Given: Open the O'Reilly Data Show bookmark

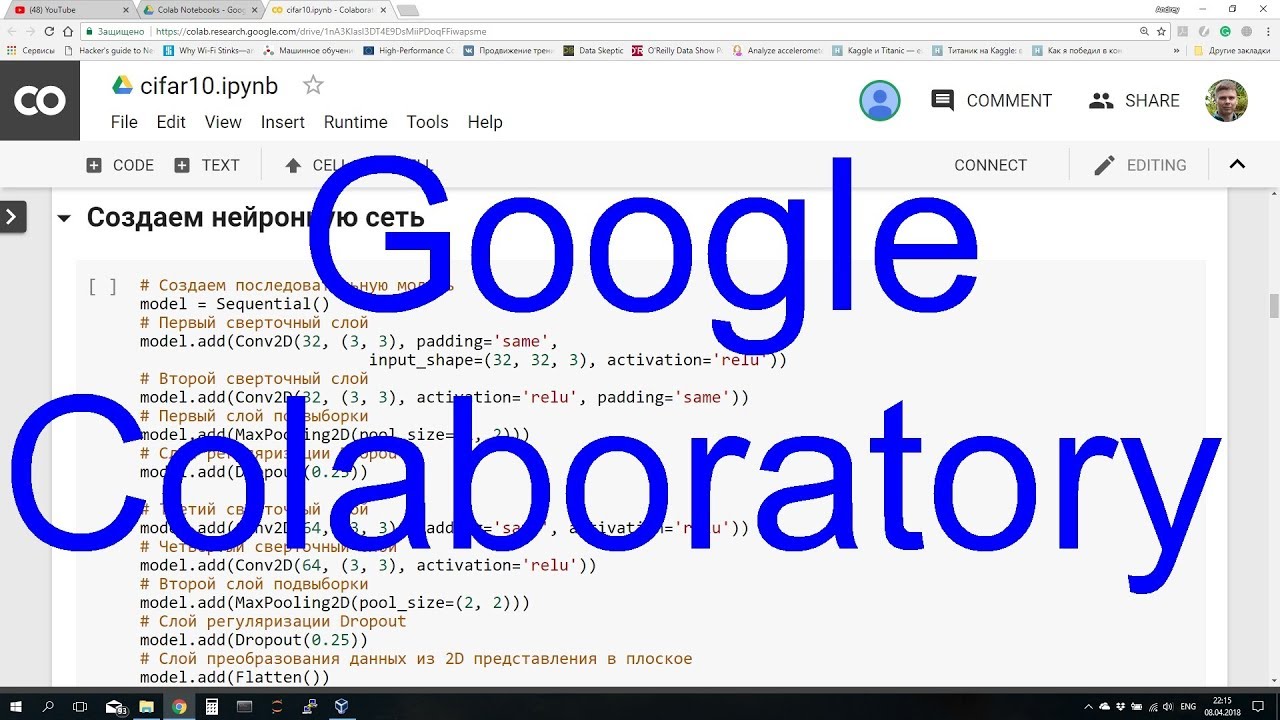Looking at the screenshot, I should pos(677,50).
